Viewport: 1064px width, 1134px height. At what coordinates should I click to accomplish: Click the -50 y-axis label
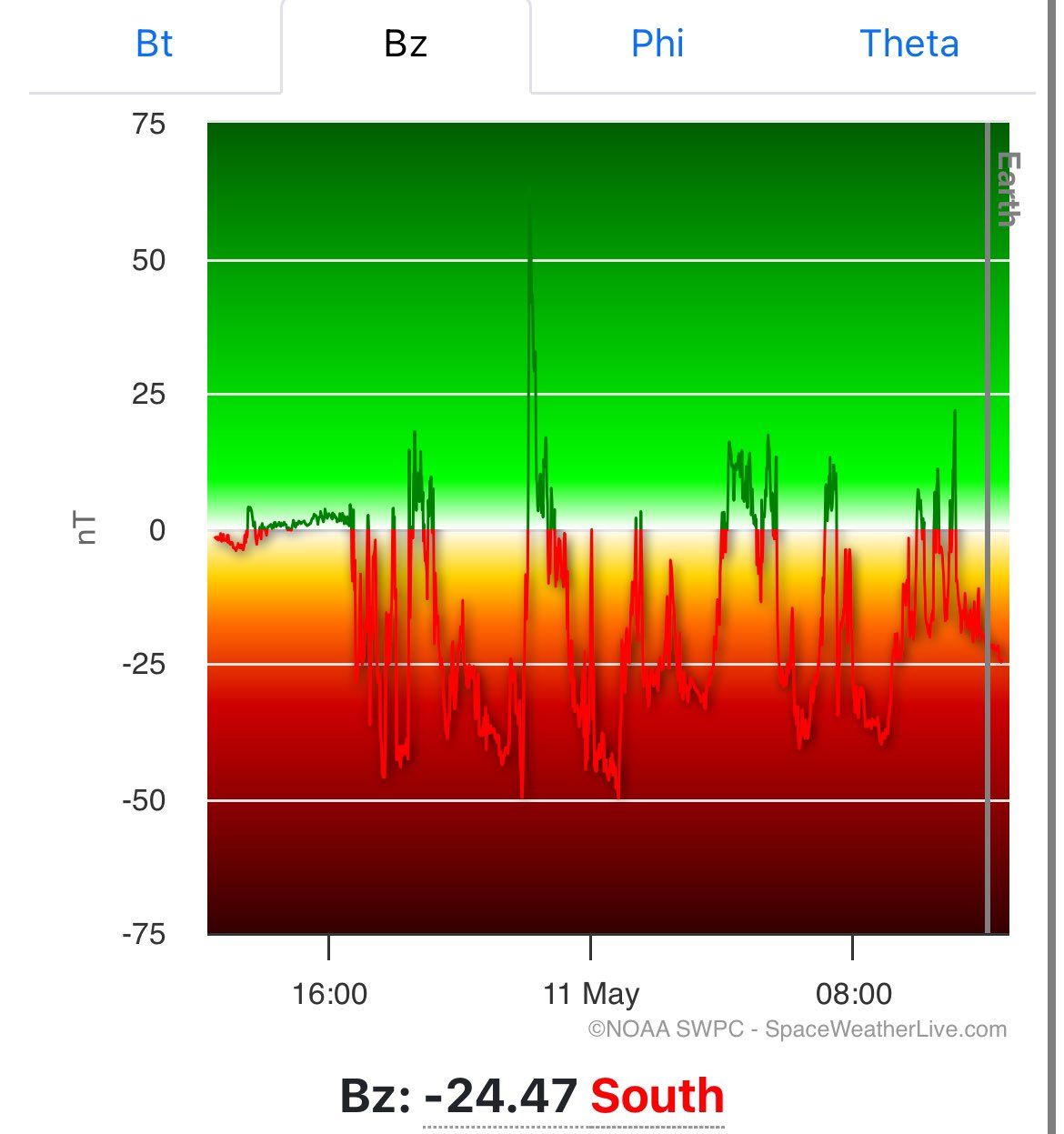pyautogui.click(x=144, y=800)
